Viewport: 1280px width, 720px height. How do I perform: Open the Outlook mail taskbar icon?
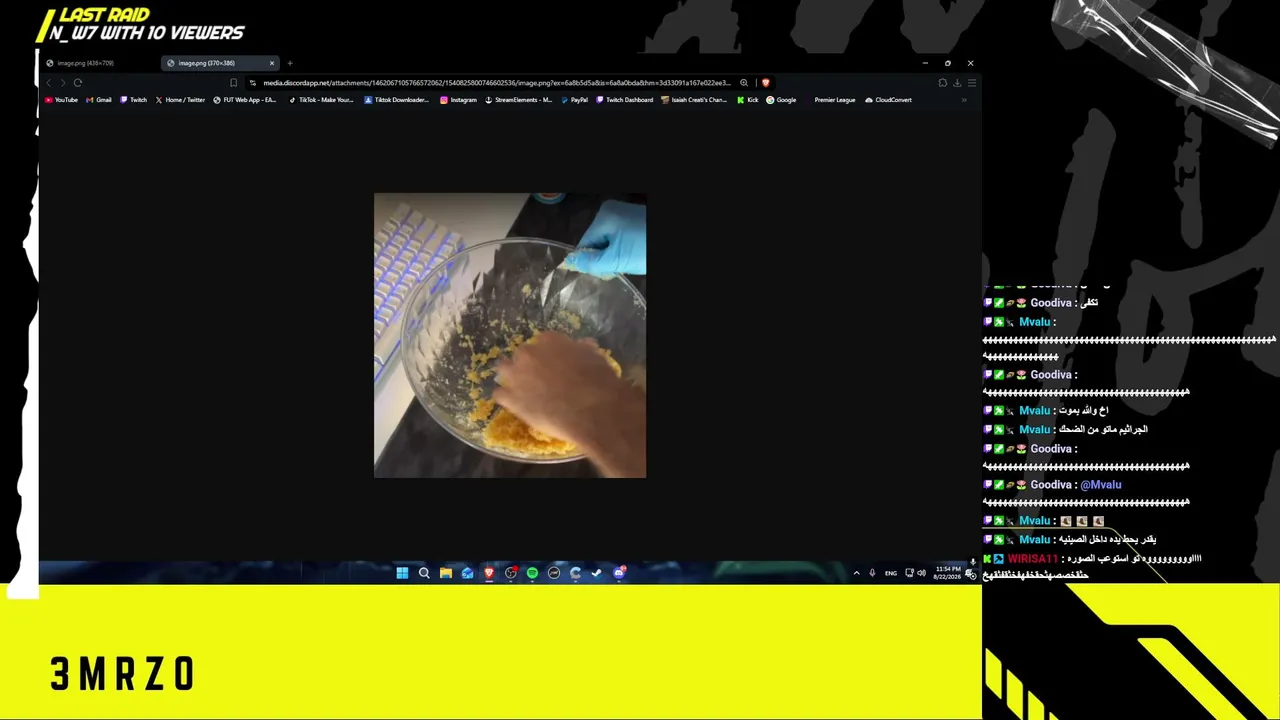click(x=467, y=573)
